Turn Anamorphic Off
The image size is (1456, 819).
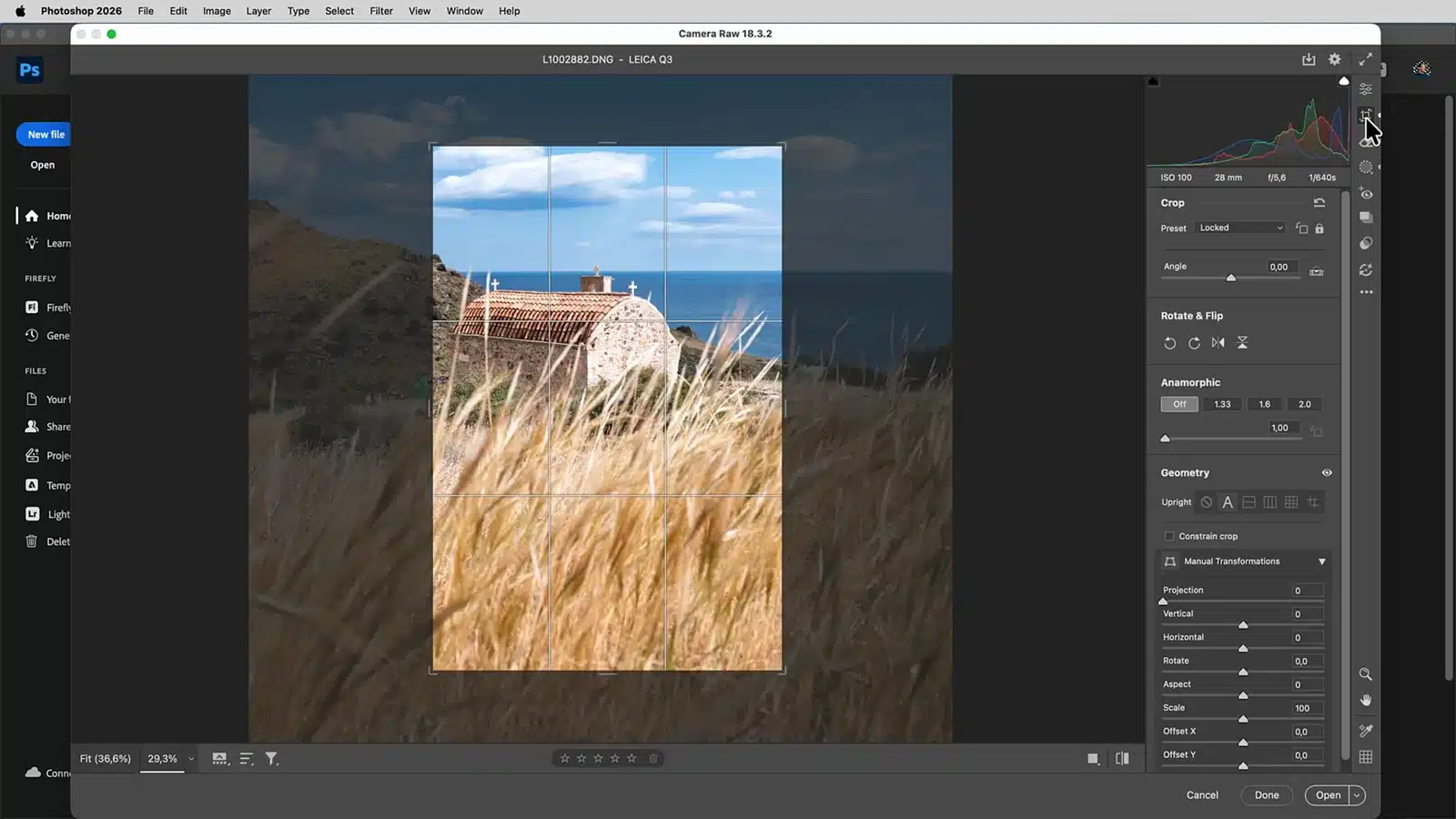tap(1179, 404)
